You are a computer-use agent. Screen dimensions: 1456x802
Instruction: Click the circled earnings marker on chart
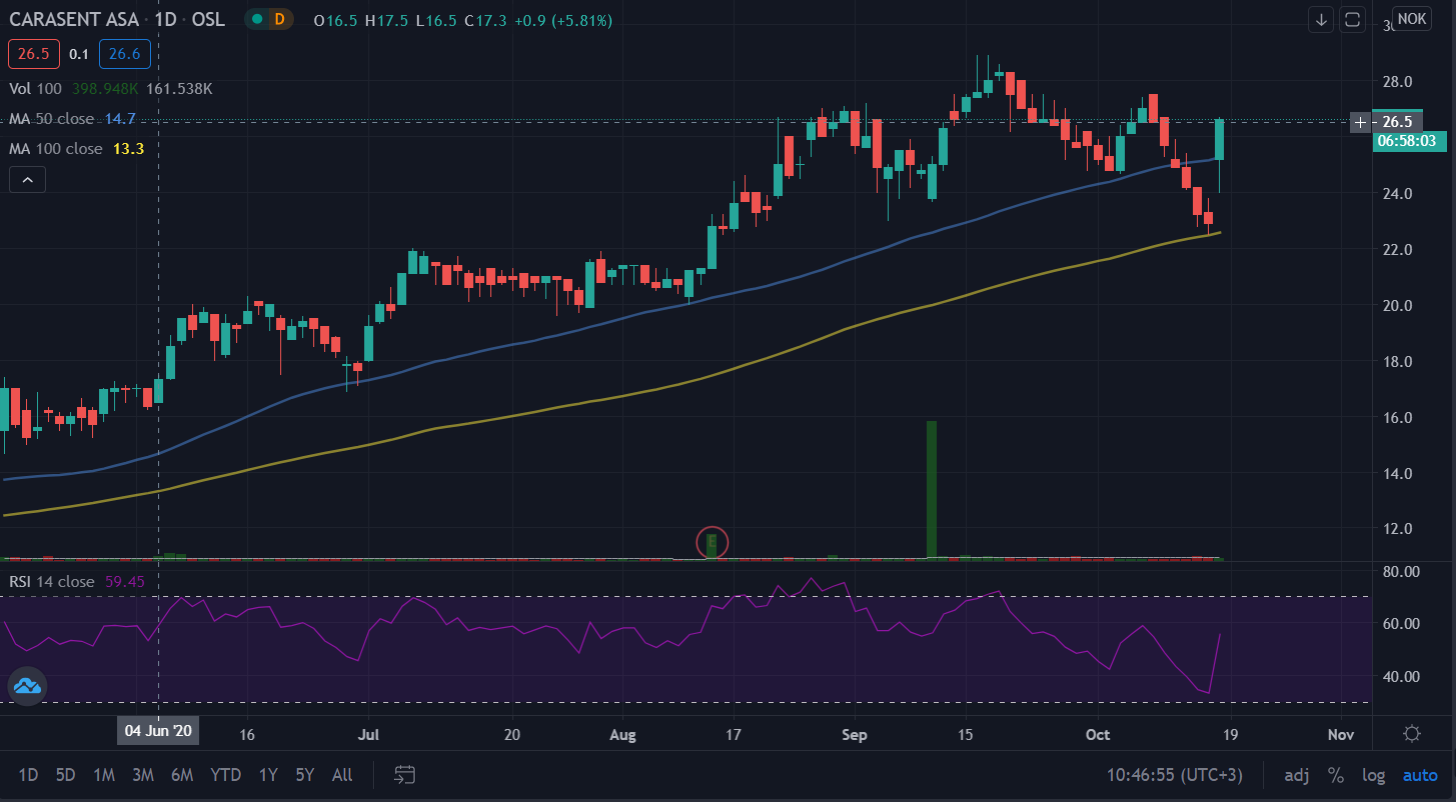[x=712, y=543]
